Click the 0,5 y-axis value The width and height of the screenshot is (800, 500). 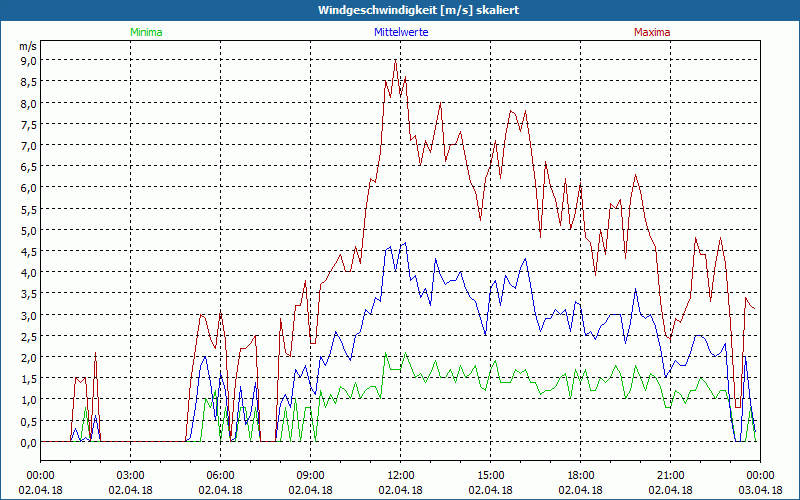[28, 421]
